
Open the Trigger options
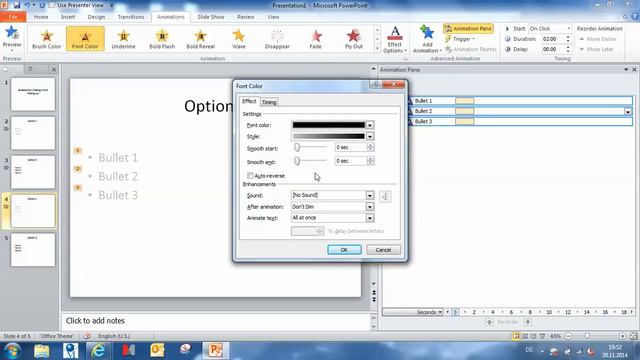(460, 39)
